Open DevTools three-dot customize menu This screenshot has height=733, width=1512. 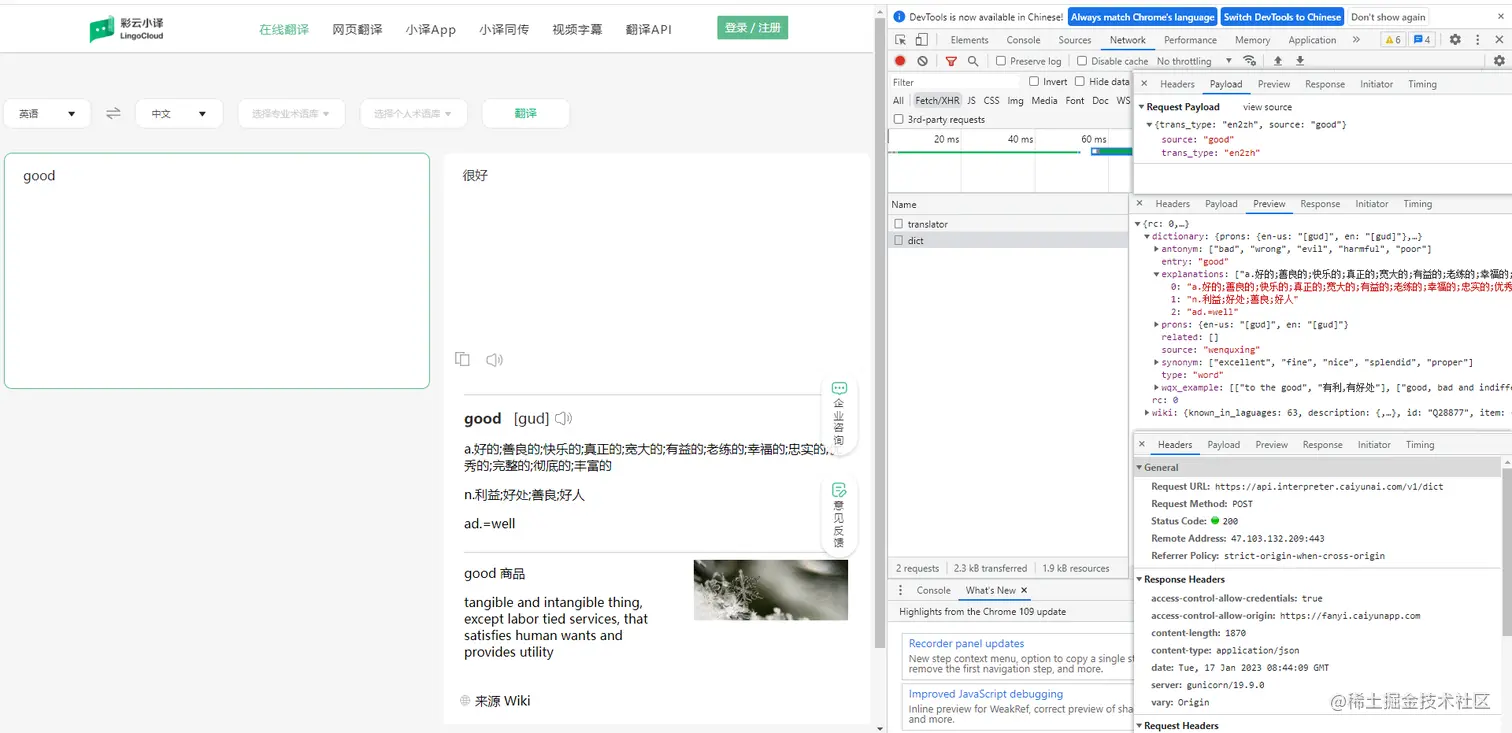pos(1478,40)
